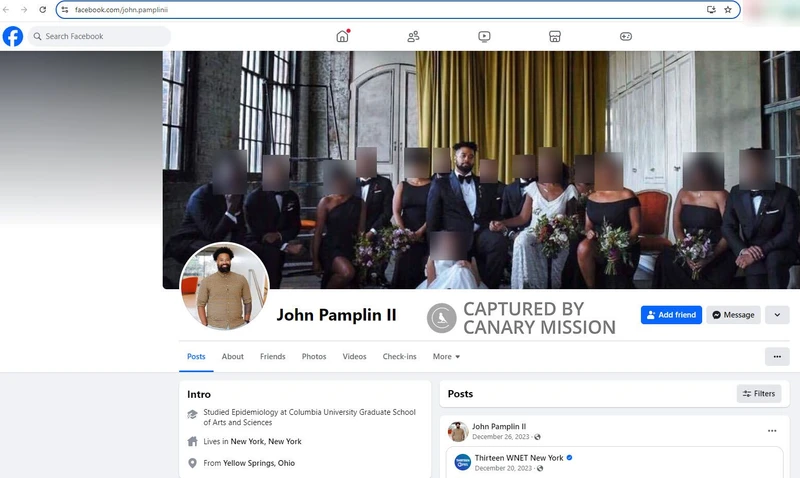Screen dimensions: 800x478
Task: Open the posts Filters button
Action: click(759, 394)
